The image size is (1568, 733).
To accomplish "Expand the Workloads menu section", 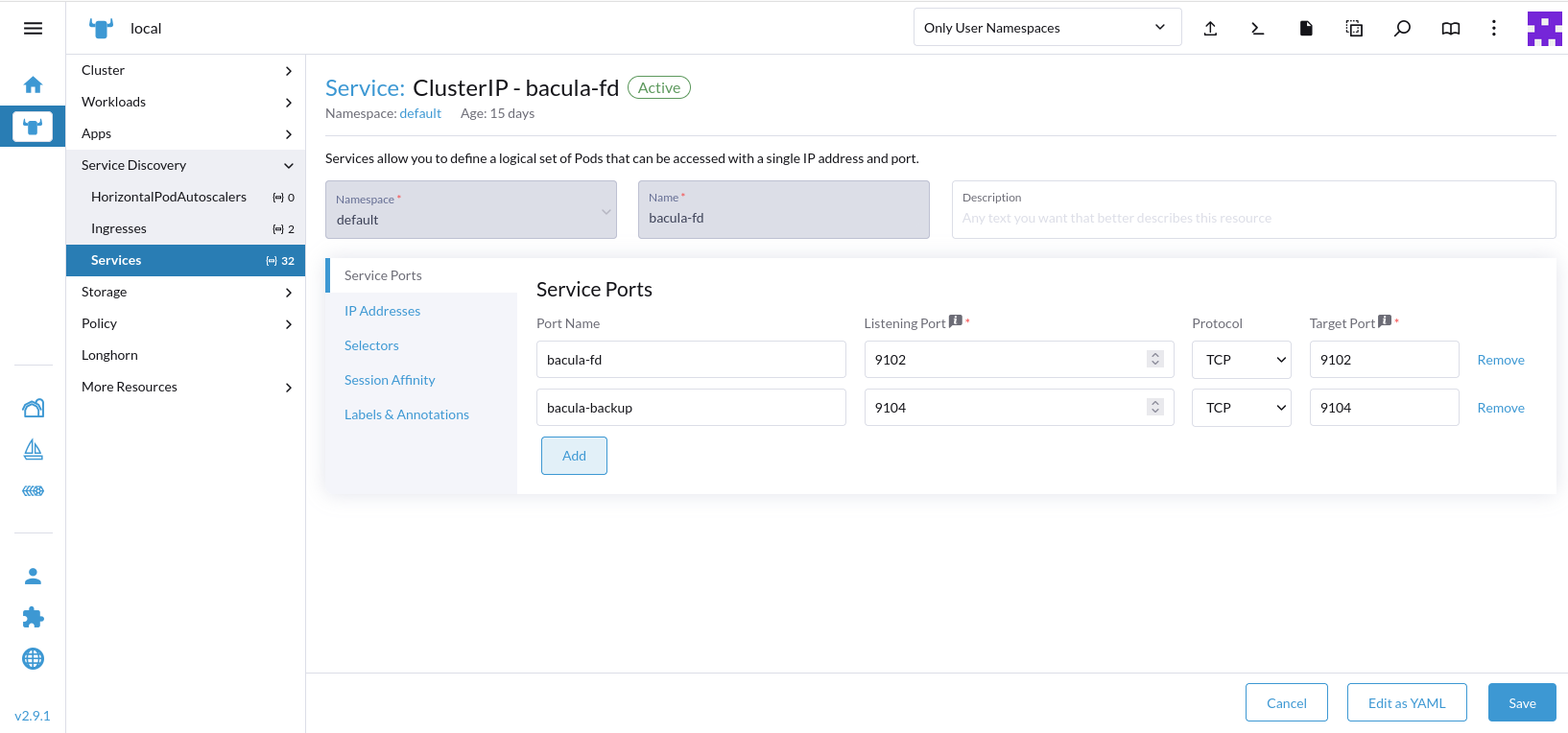I will pyautogui.click(x=185, y=102).
